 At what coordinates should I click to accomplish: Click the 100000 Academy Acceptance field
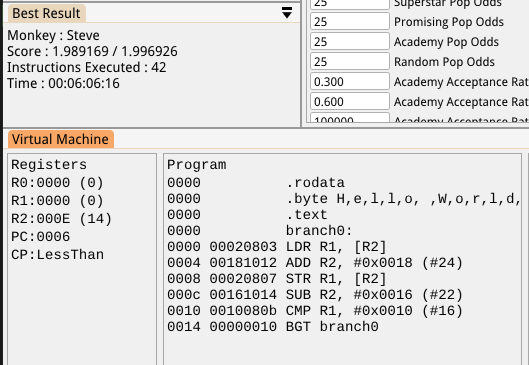(x=350, y=118)
